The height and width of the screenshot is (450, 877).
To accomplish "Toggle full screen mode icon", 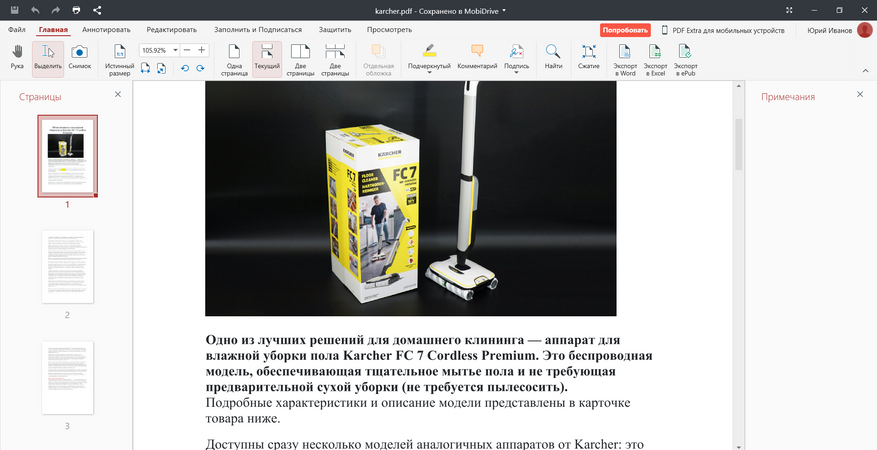I will (789, 10).
